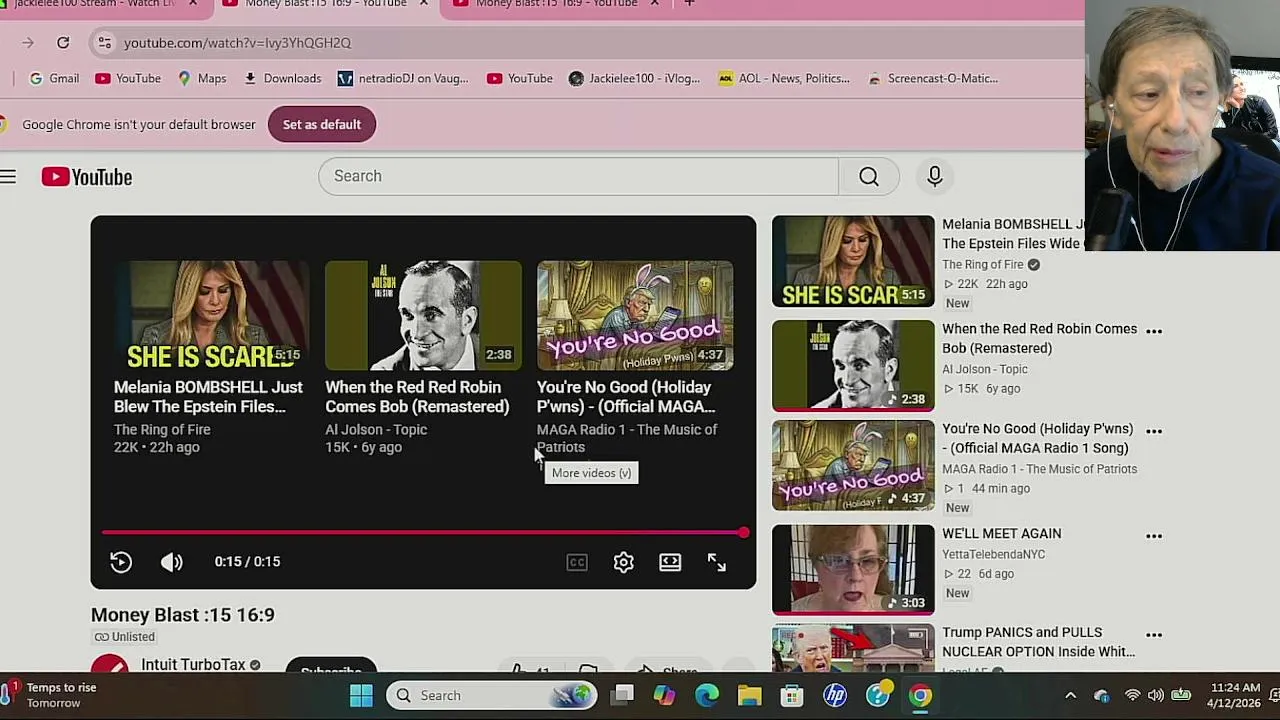Screen dimensions: 1280x720
Task: Open more options for Red Red Robin video
Action: click(x=1154, y=331)
